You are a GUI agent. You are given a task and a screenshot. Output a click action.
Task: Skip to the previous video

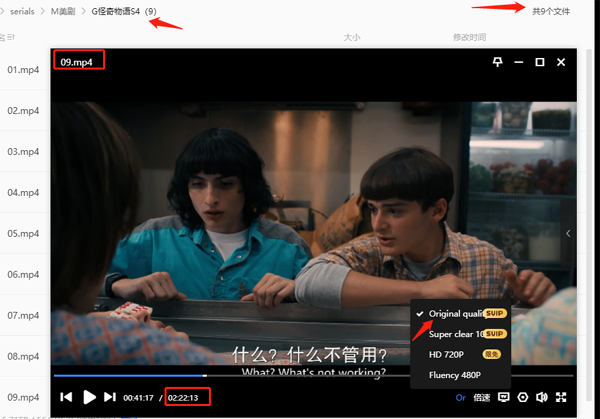click(66, 397)
